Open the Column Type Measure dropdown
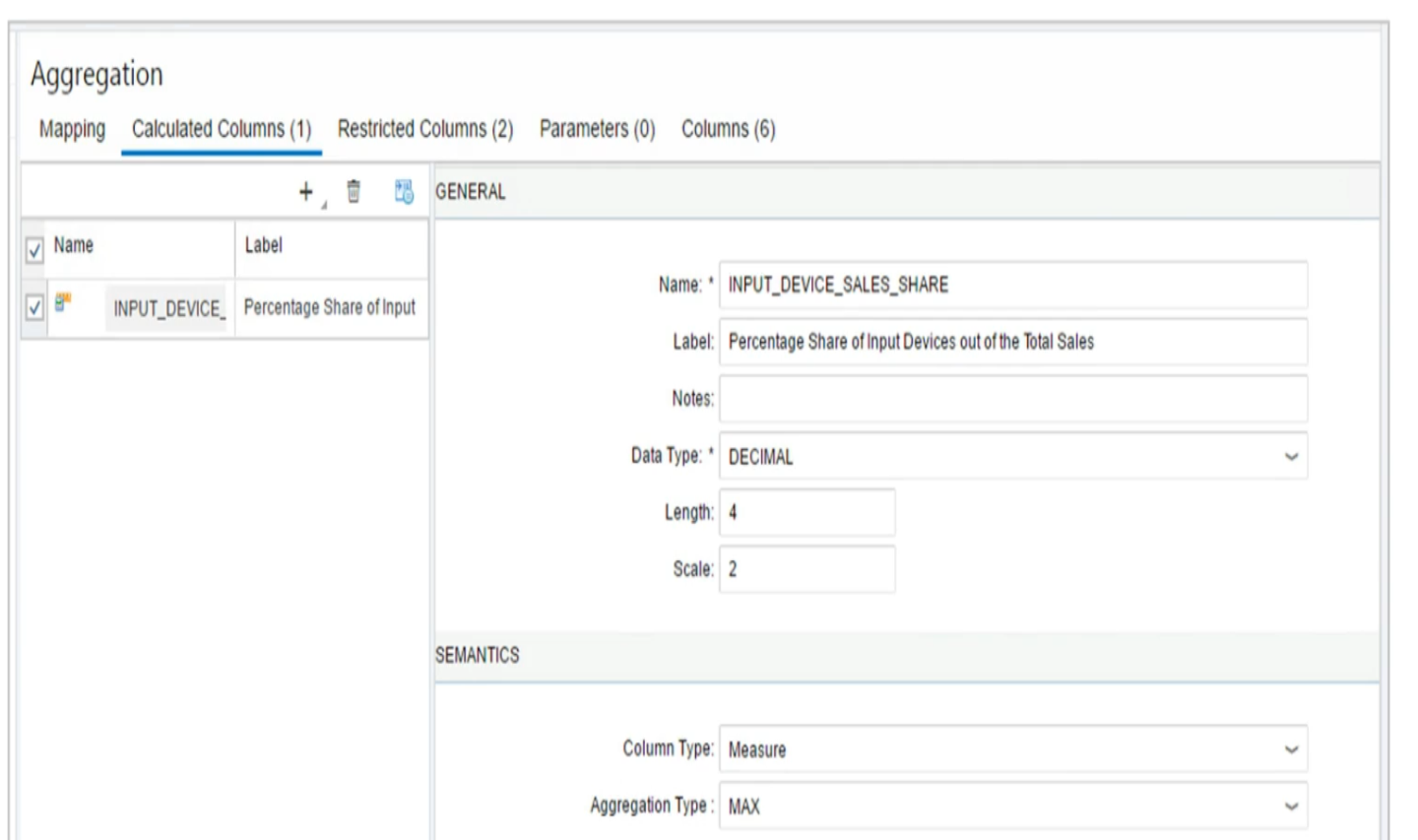1418x840 pixels. tap(1013, 749)
